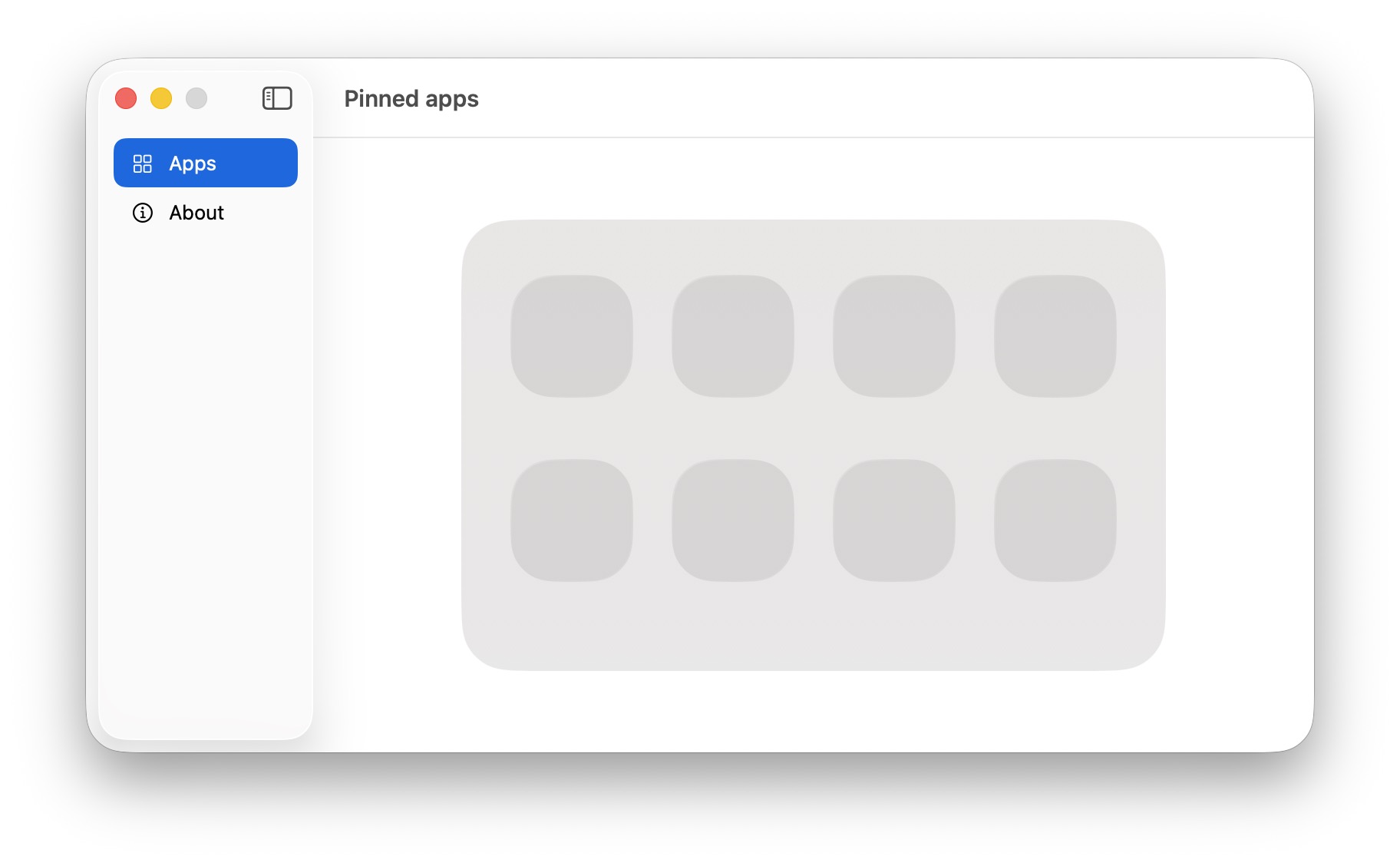Toggle the sidebar visibility icon
Screen dimensions: 1400x866
277,98
